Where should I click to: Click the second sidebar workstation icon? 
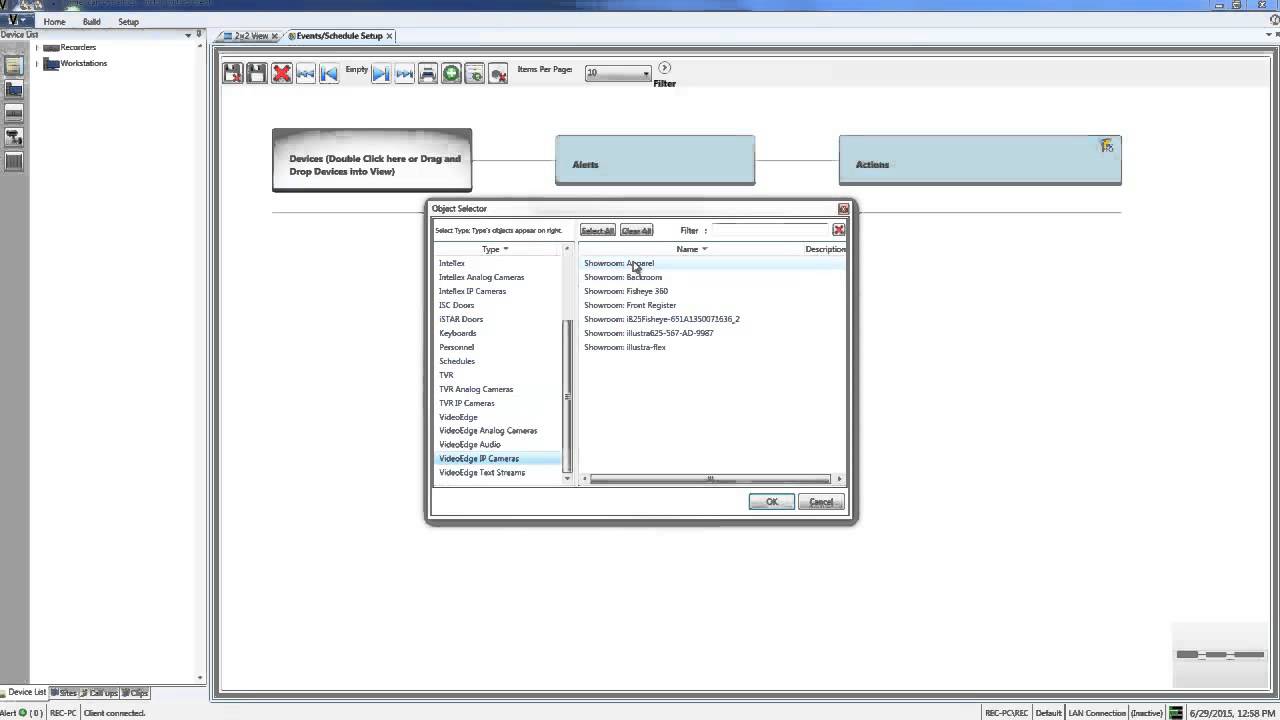coord(14,90)
